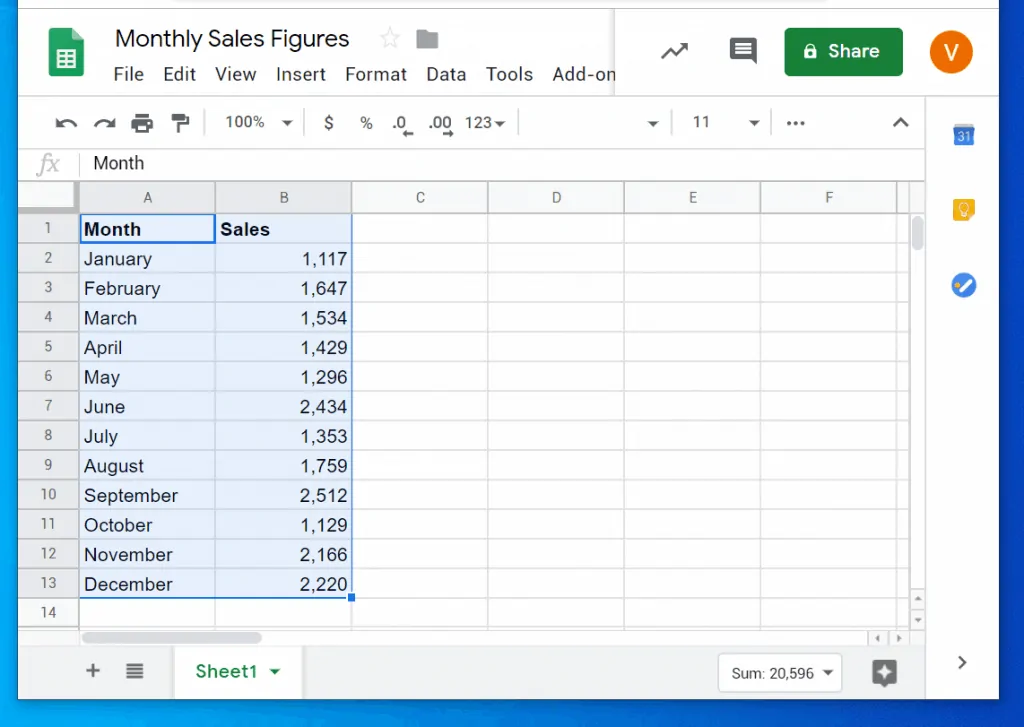The image size is (1024, 727).
Task: Select the Print icon
Action: [142, 122]
